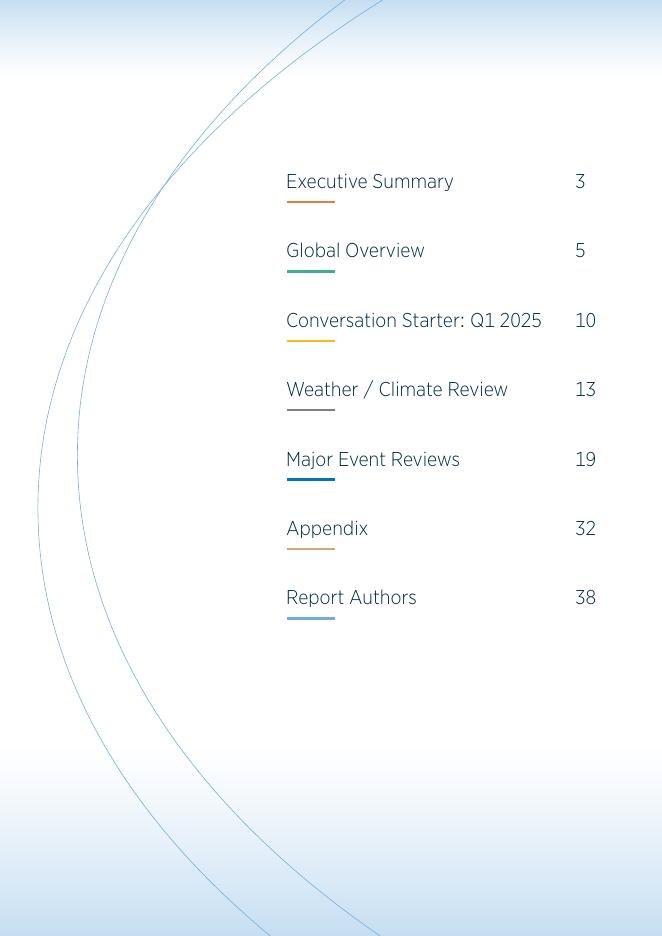Click page number 5 beside Global Overview
The width and height of the screenshot is (662, 936).
pyautogui.click(x=580, y=251)
